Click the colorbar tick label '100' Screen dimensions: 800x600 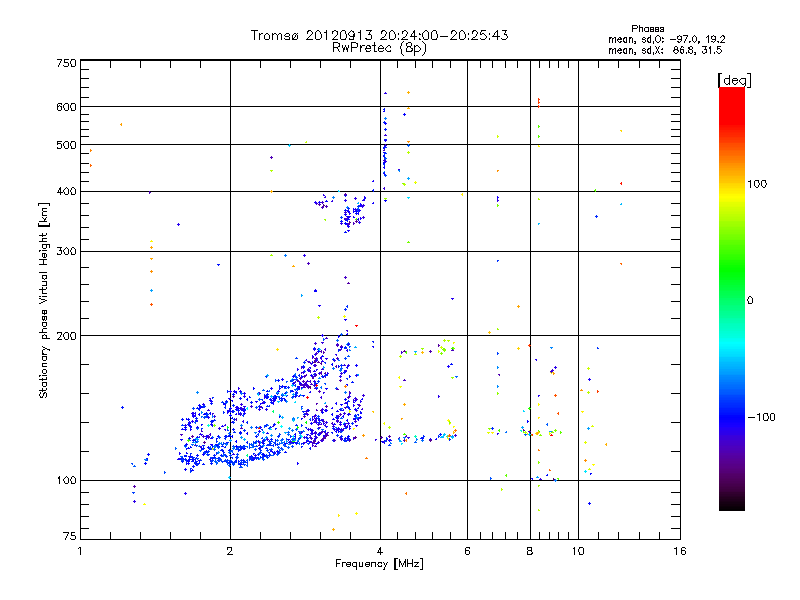[x=757, y=184]
